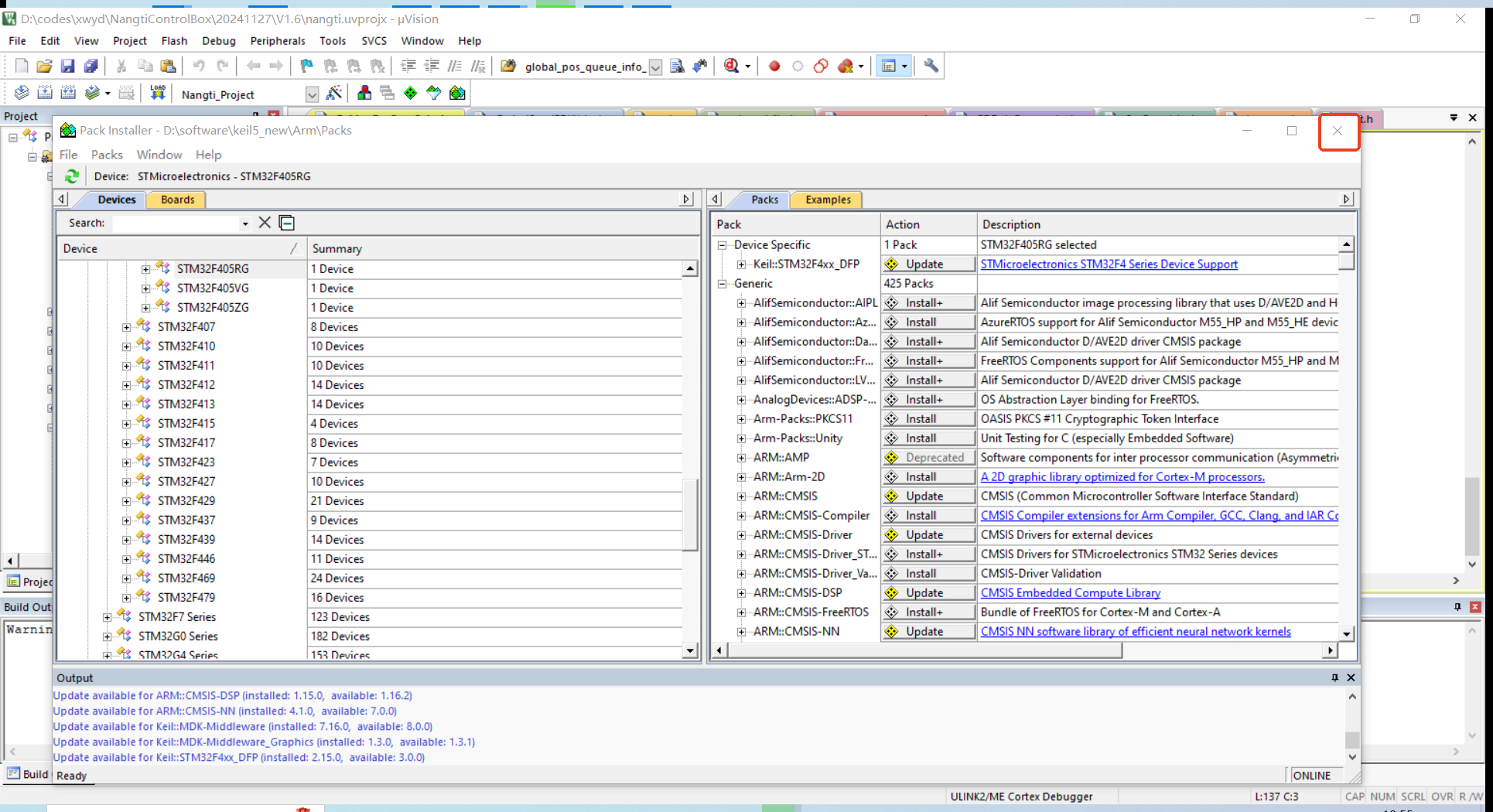The width and height of the screenshot is (1493, 812).
Task: Click the Options for Target magic wand icon
Action: (334, 94)
